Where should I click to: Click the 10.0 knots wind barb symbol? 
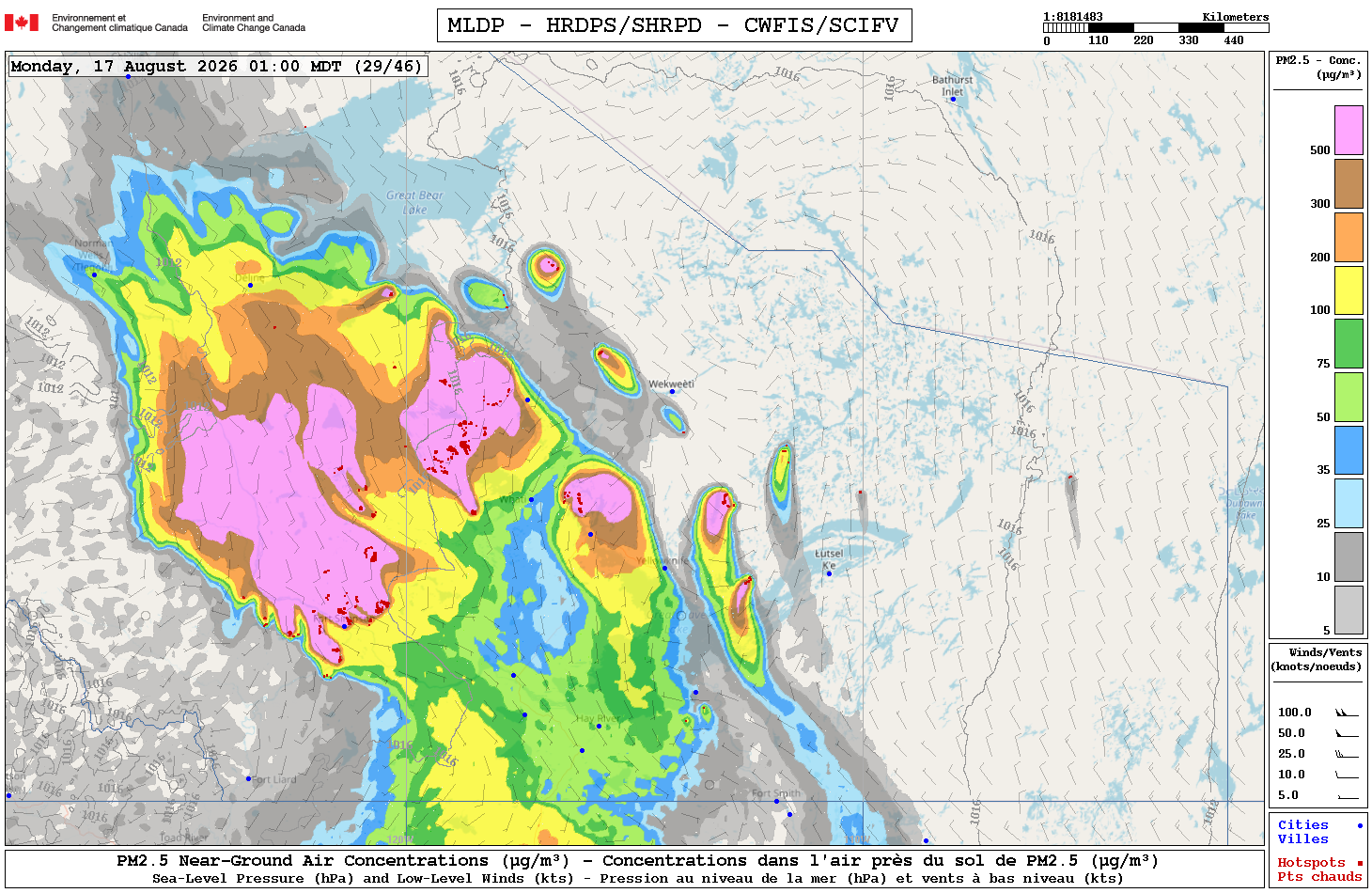(1347, 775)
